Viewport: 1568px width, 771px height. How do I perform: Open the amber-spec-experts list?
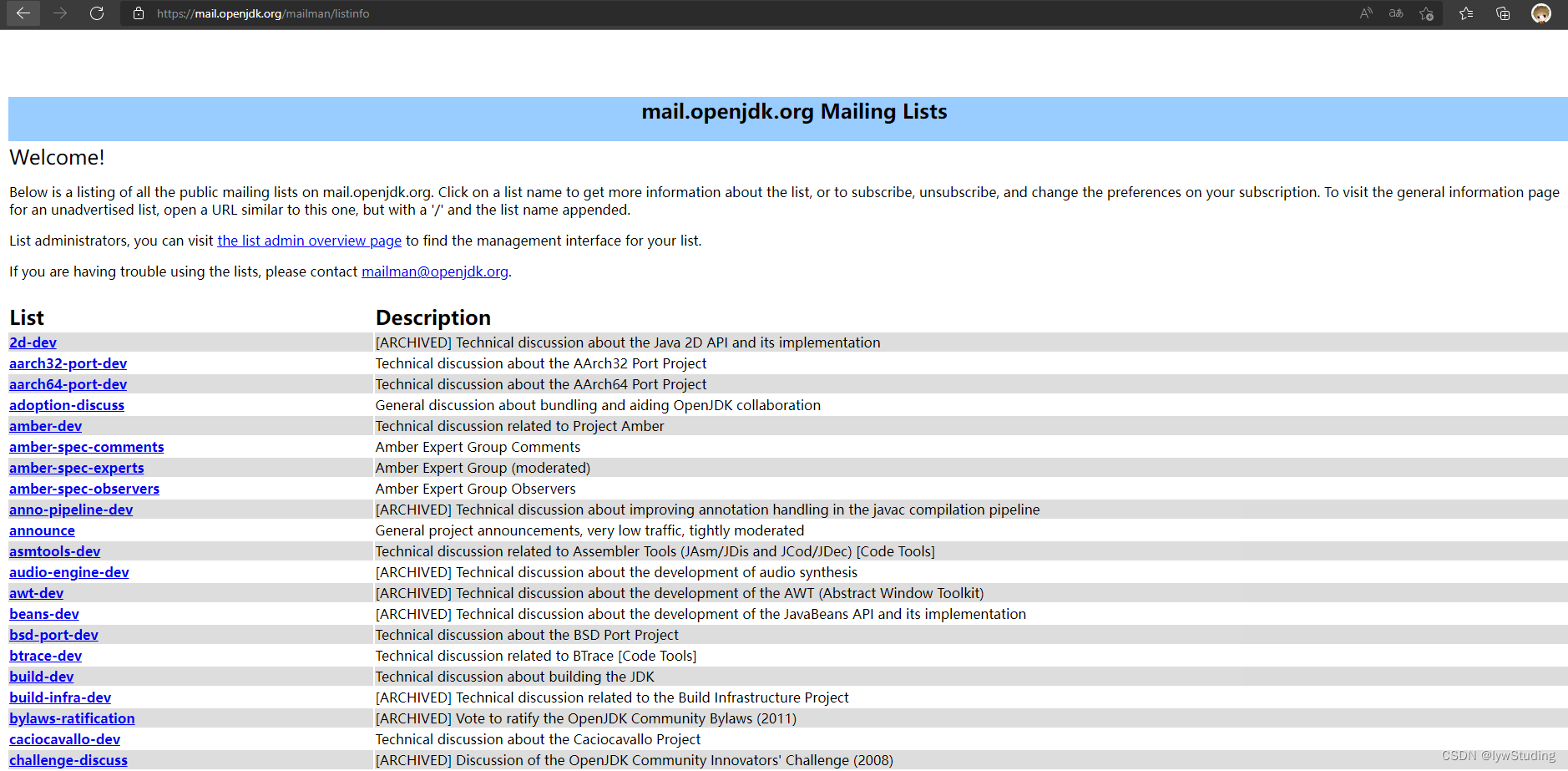click(x=76, y=468)
